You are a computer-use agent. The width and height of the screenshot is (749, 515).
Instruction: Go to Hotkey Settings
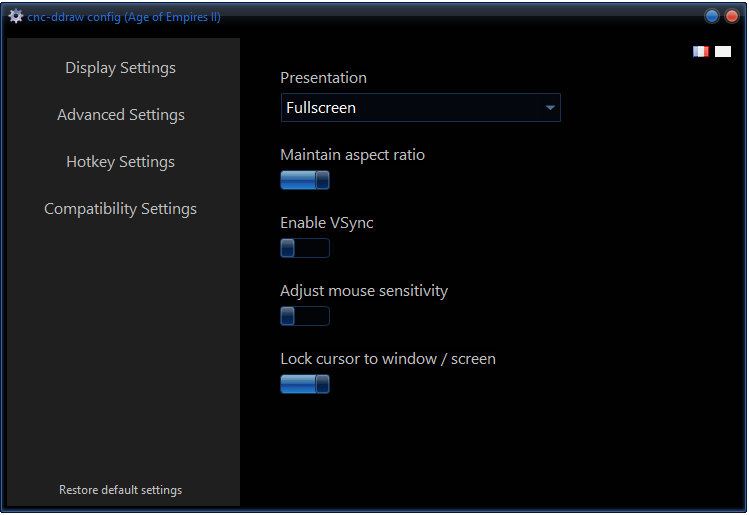(120, 162)
